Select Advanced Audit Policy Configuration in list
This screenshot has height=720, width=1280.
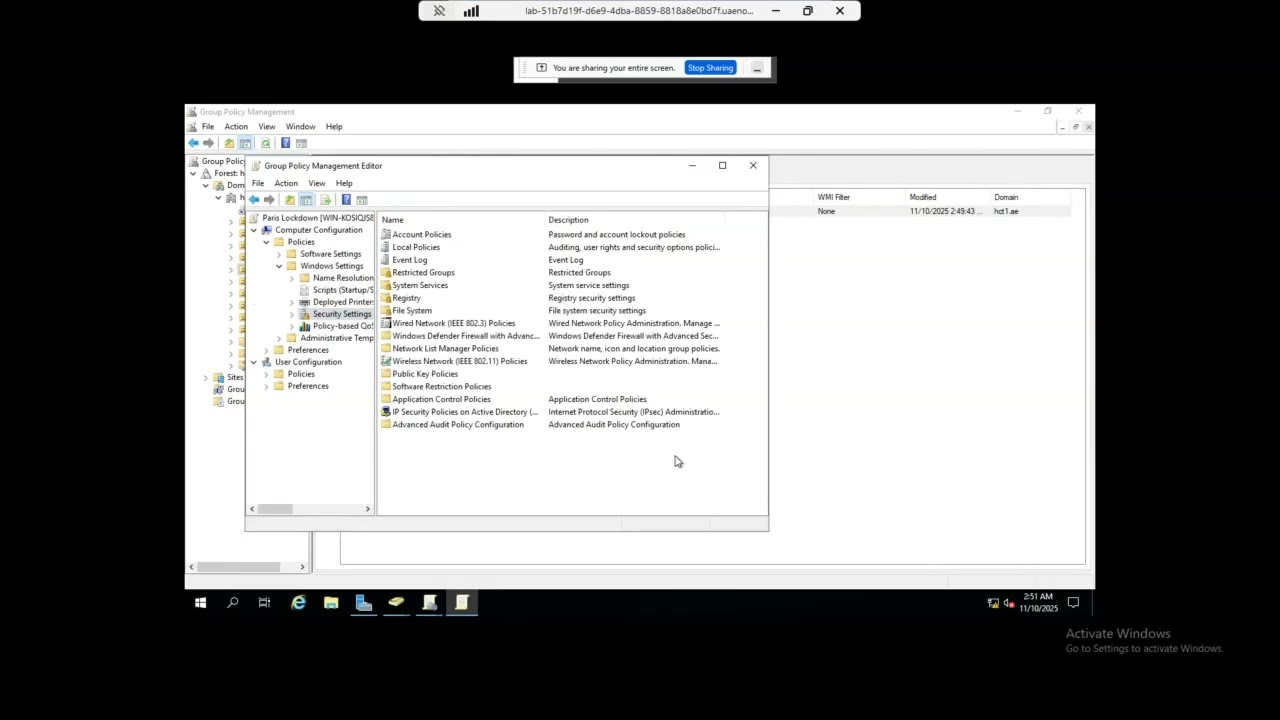(458, 425)
